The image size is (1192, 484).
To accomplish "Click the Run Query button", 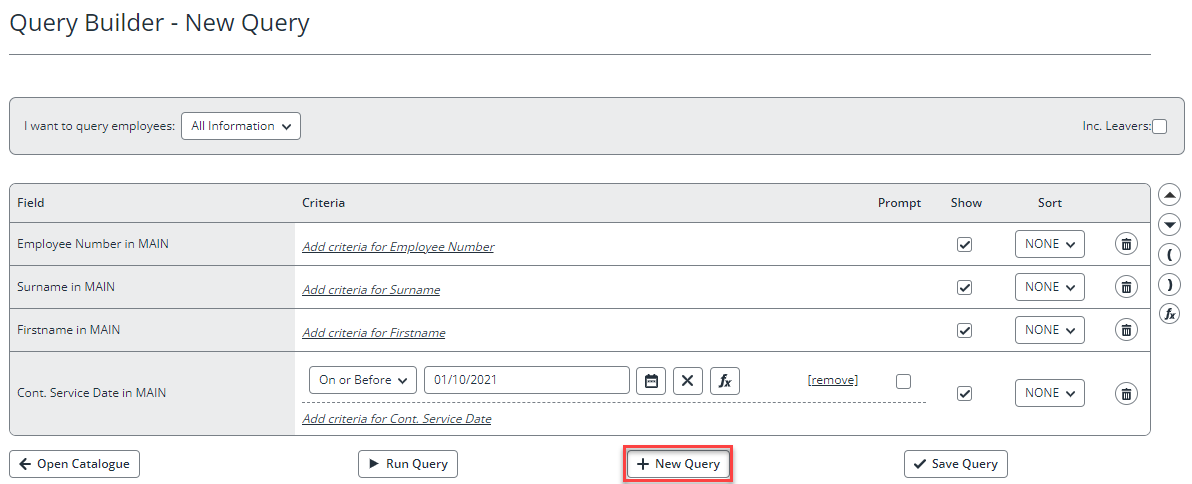I will (408, 464).
